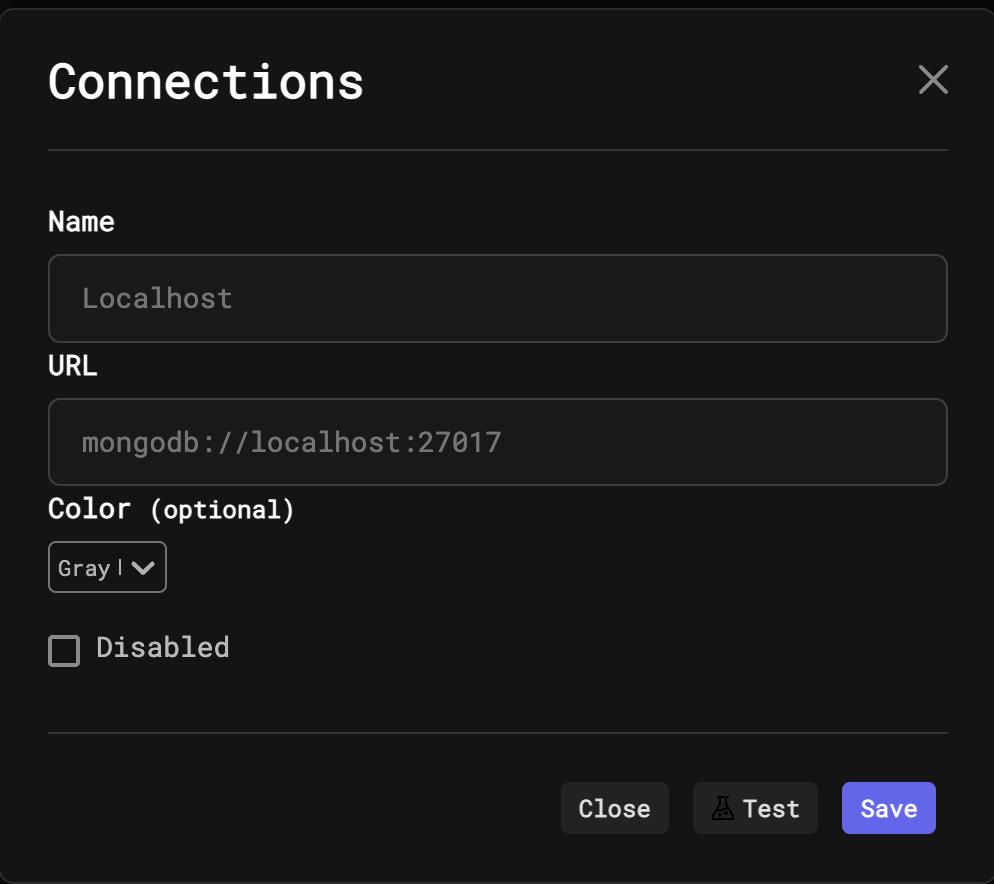Test the MongoDB connection

tap(755, 808)
